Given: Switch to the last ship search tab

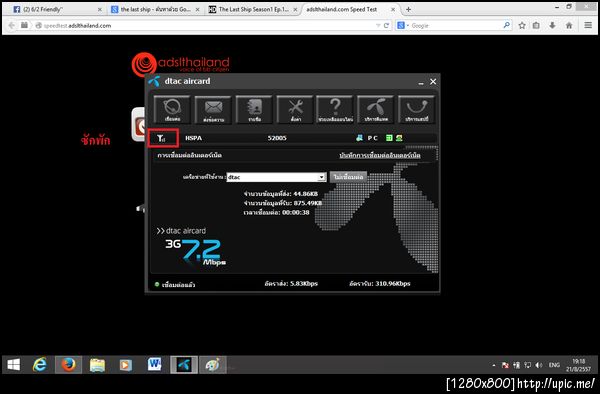Looking at the screenshot, I should pyautogui.click(x=155, y=9).
